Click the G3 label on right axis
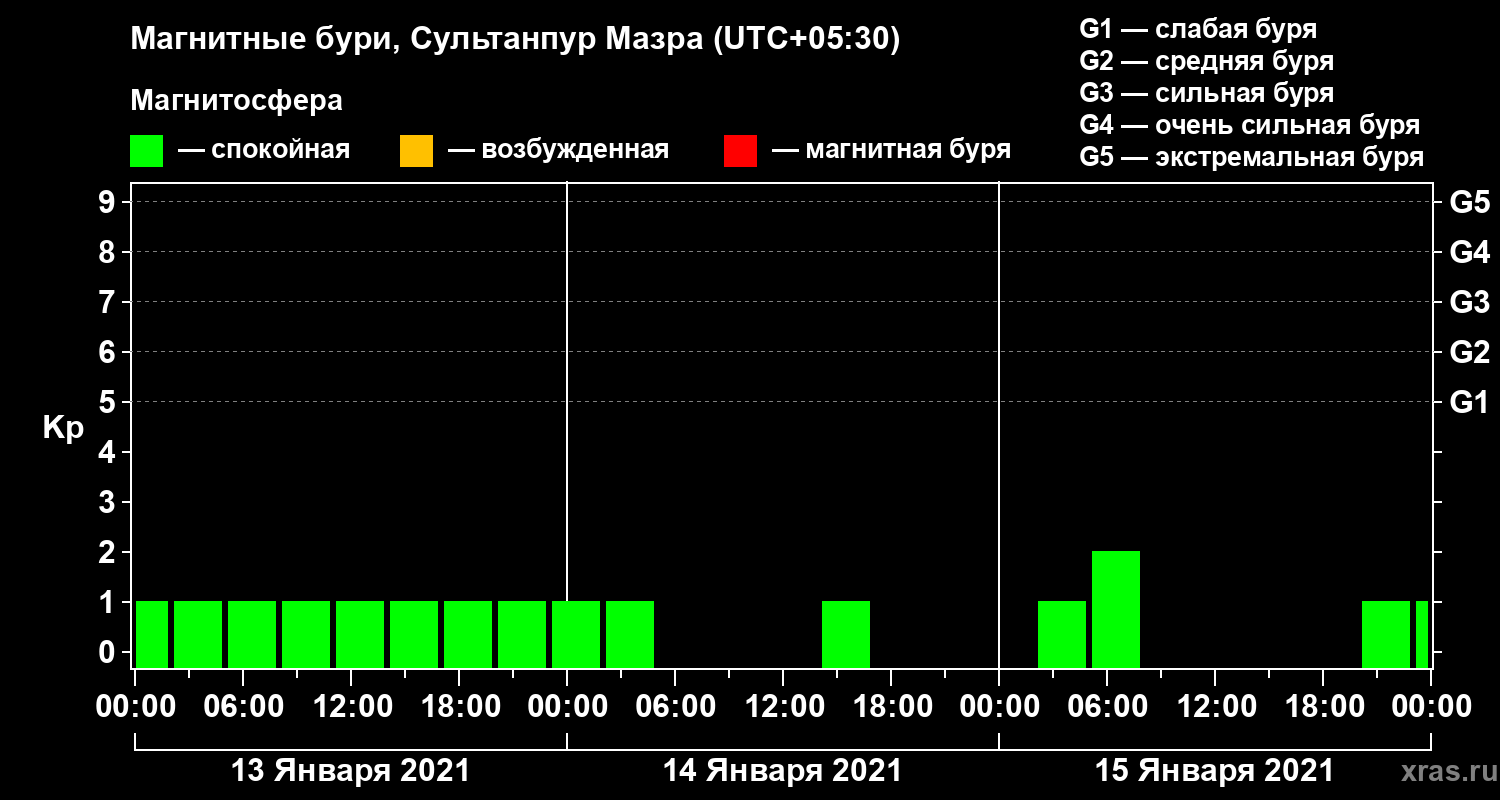Screen dimensions: 1500x800 (x=1470, y=302)
